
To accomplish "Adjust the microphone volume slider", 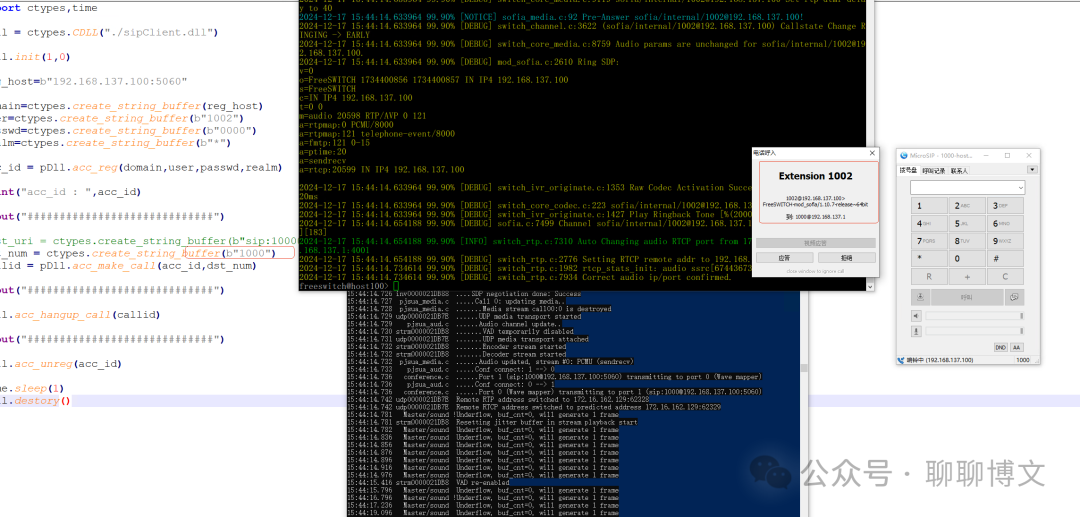I will pyautogui.click(x=974, y=331).
